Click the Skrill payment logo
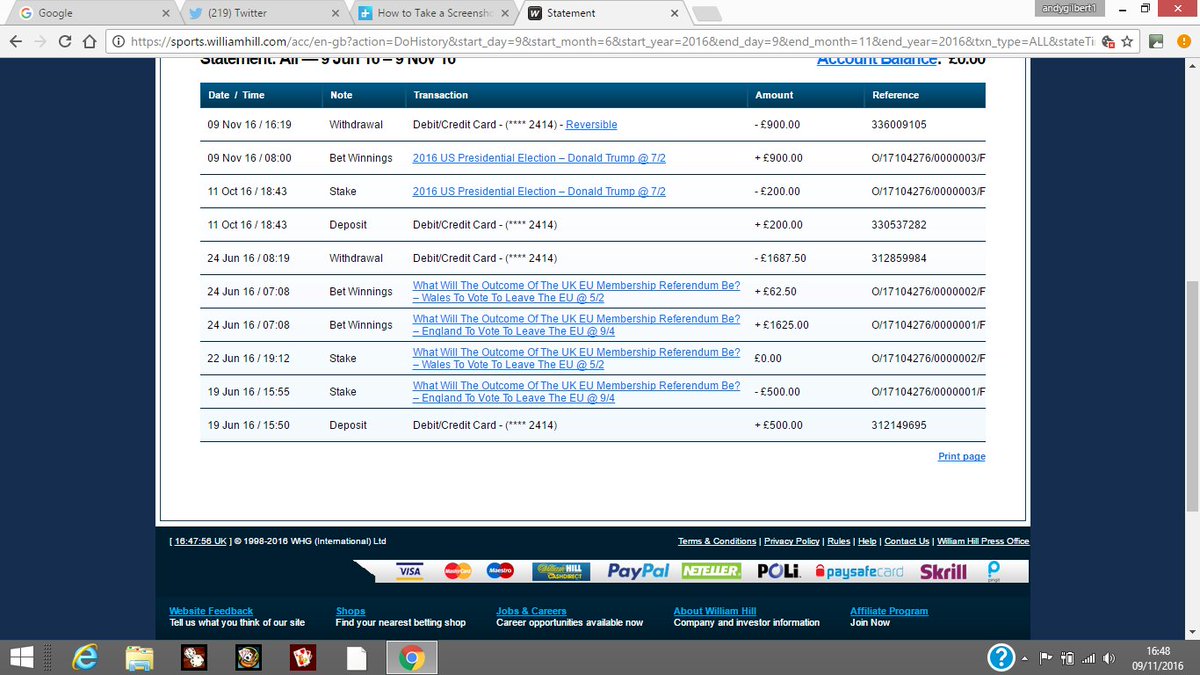This screenshot has width=1200, height=675. coord(943,572)
